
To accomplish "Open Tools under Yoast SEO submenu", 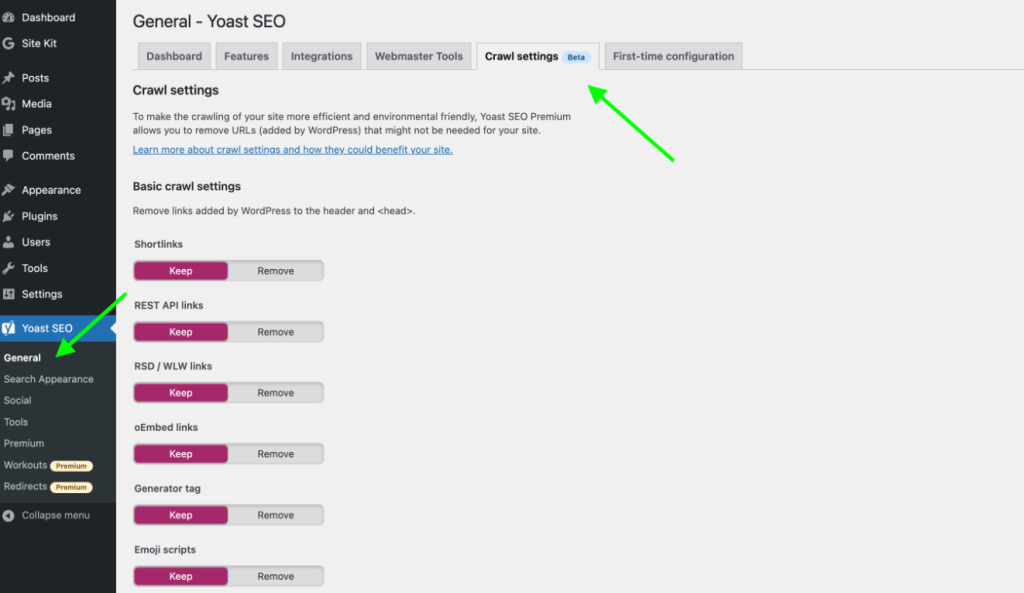I will pyautogui.click(x=16, y=422).
